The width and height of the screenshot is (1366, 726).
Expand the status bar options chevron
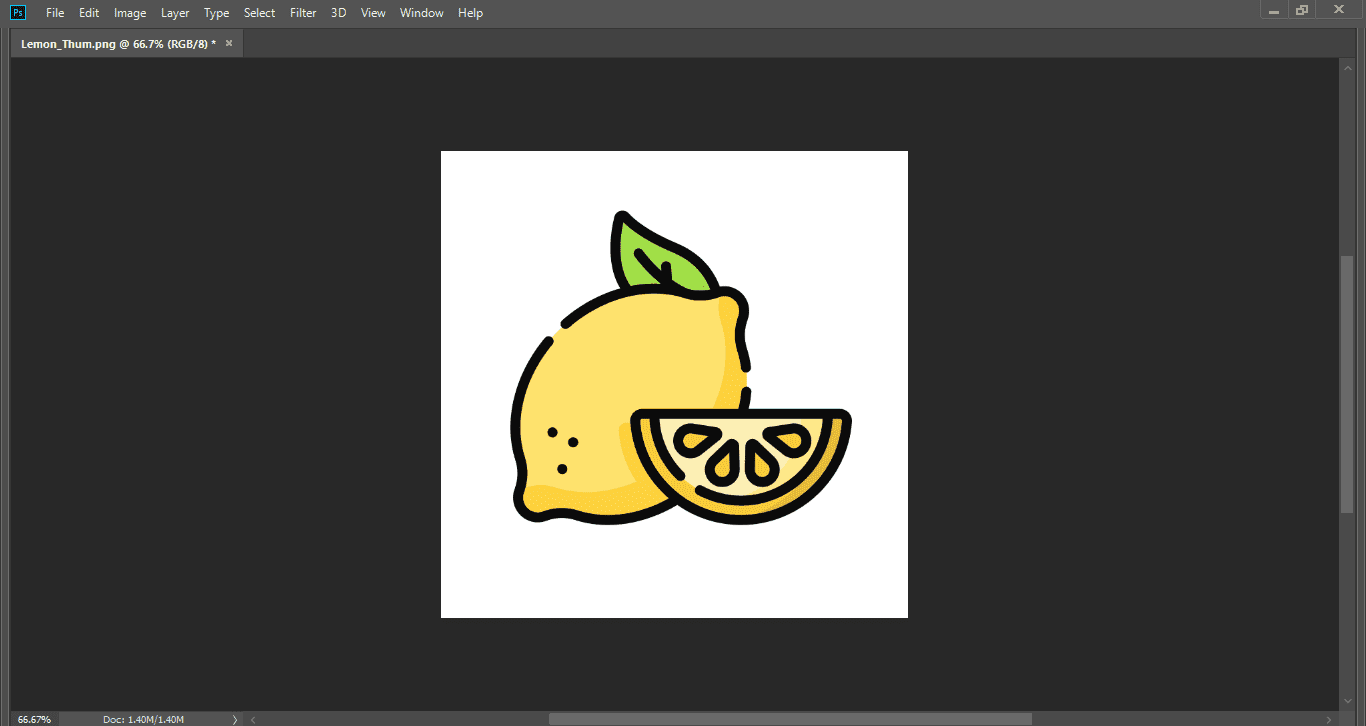[x=235, y=719]
